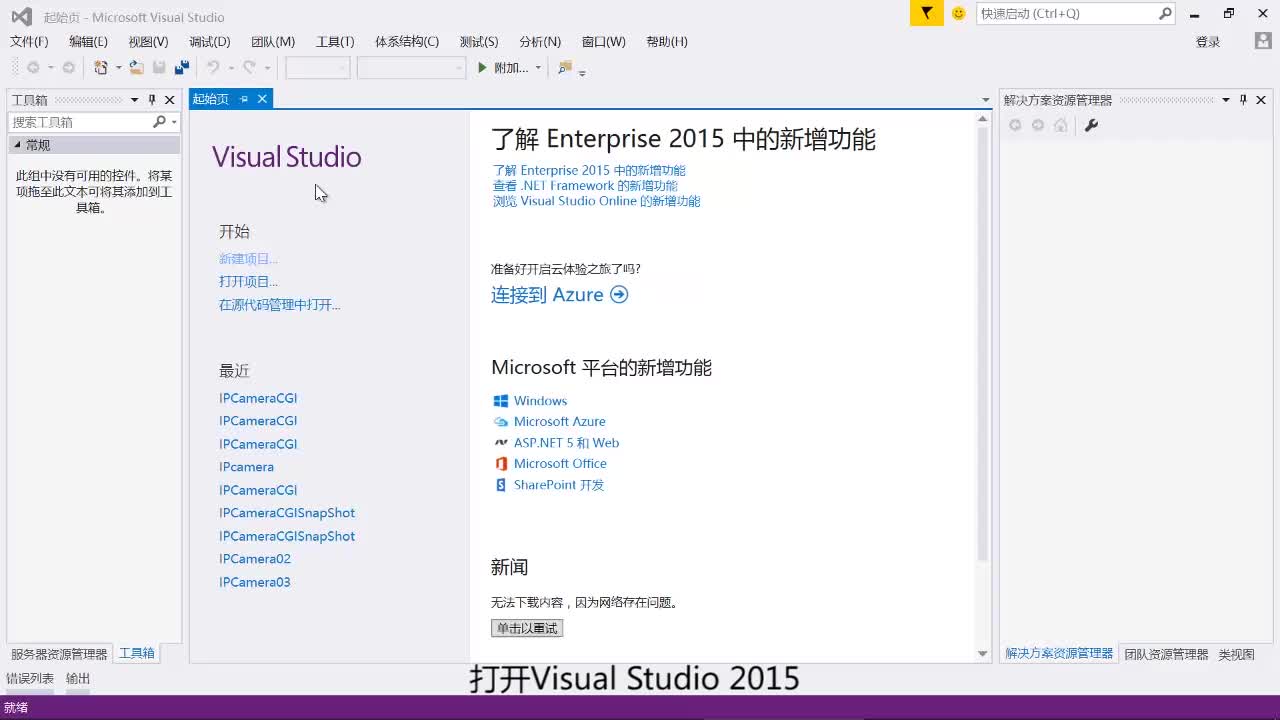Switch to 类视图 tab

pos(1236,654)
